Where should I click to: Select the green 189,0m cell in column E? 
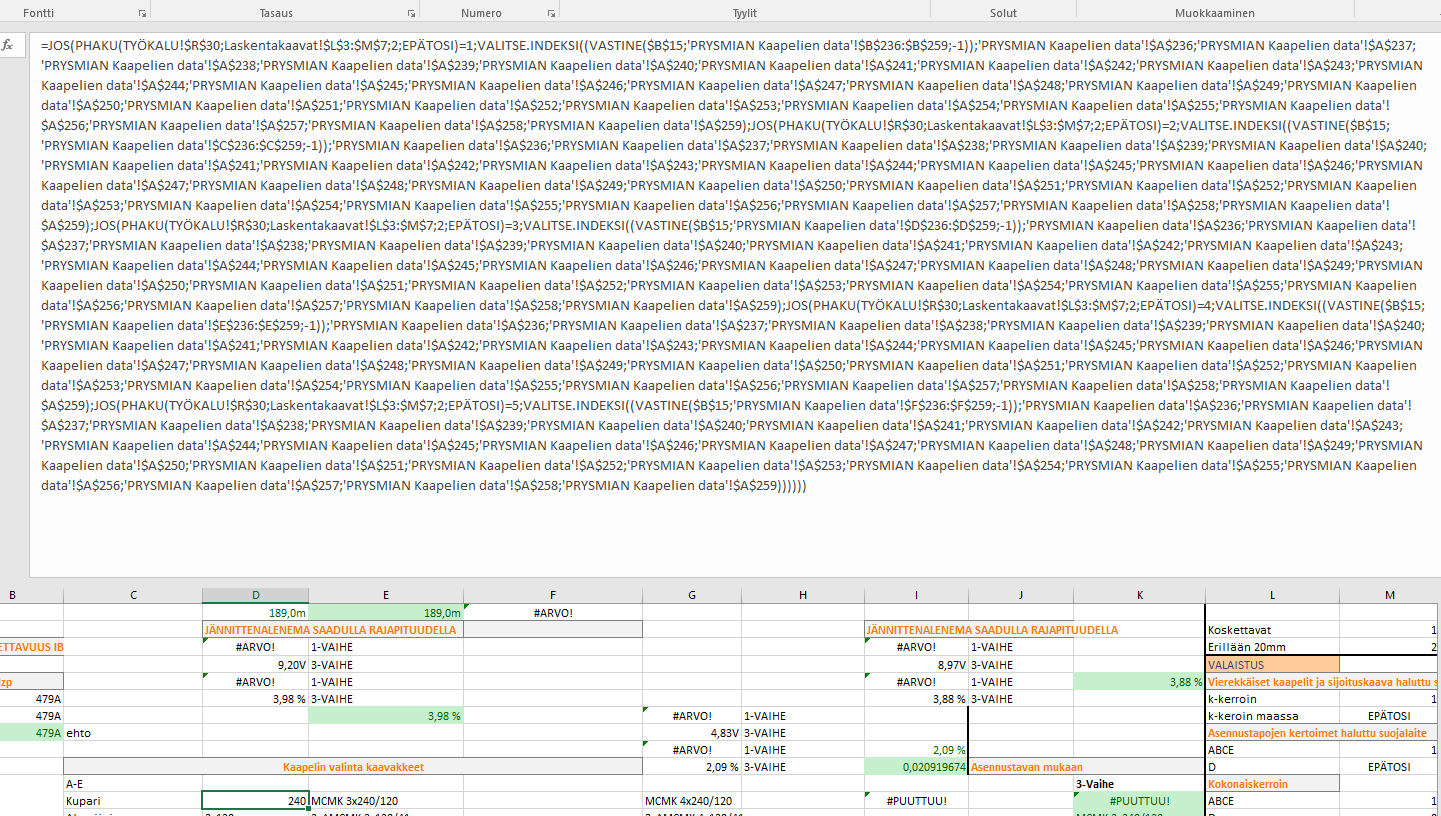[x=386, y=613]
